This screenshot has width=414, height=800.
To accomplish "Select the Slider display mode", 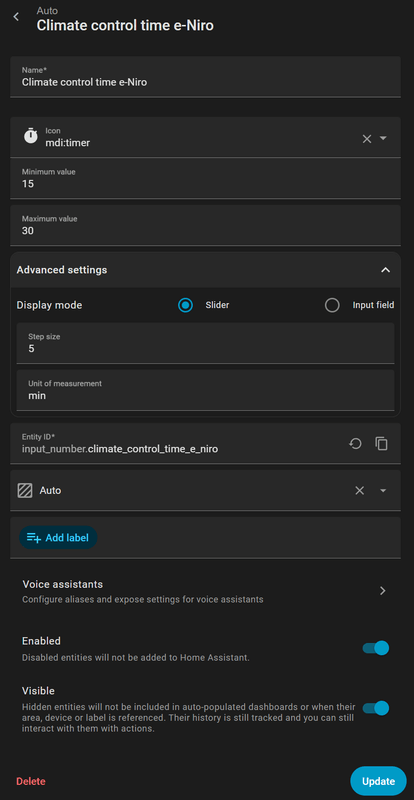I will click(185, 305).
